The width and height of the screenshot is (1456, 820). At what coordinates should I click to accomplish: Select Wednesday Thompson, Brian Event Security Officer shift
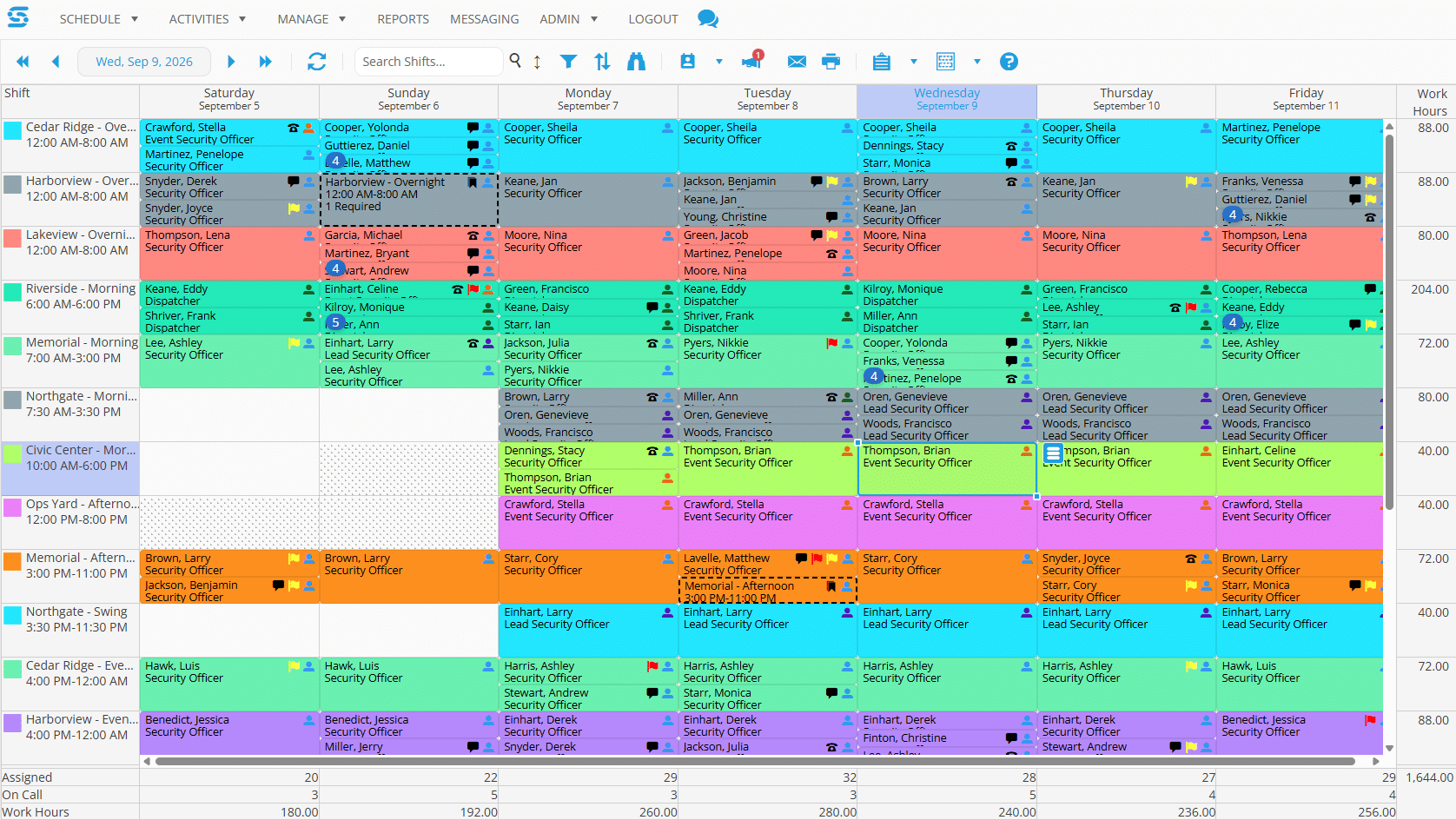pos(946,469)
